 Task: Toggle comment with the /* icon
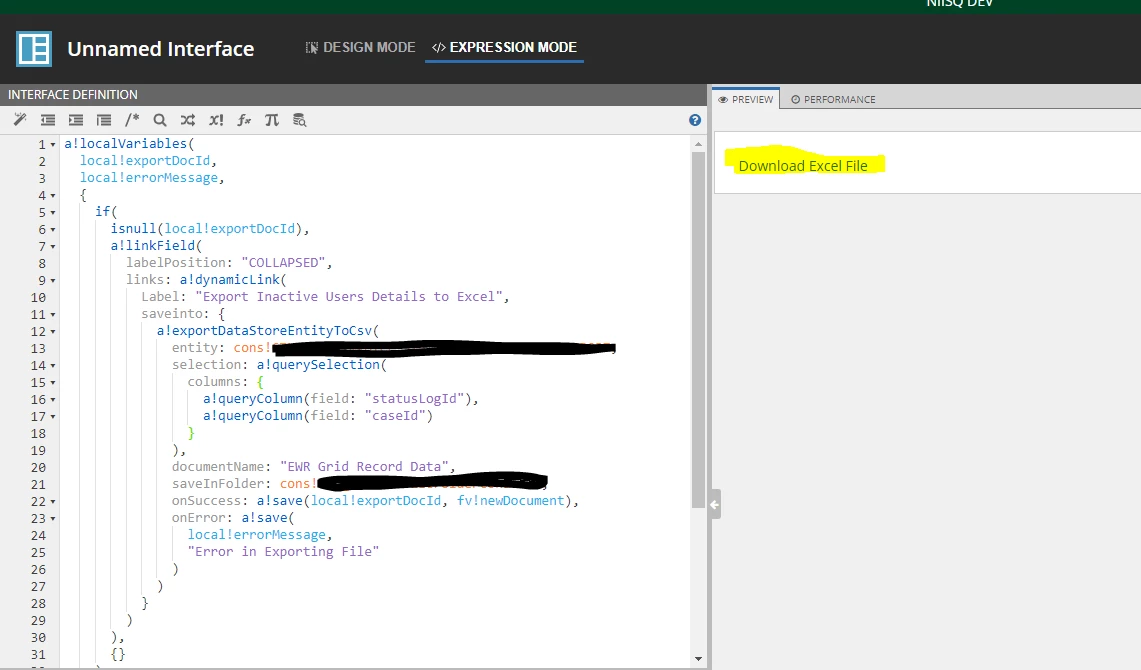pyautogui.click(x=132, y=120)
